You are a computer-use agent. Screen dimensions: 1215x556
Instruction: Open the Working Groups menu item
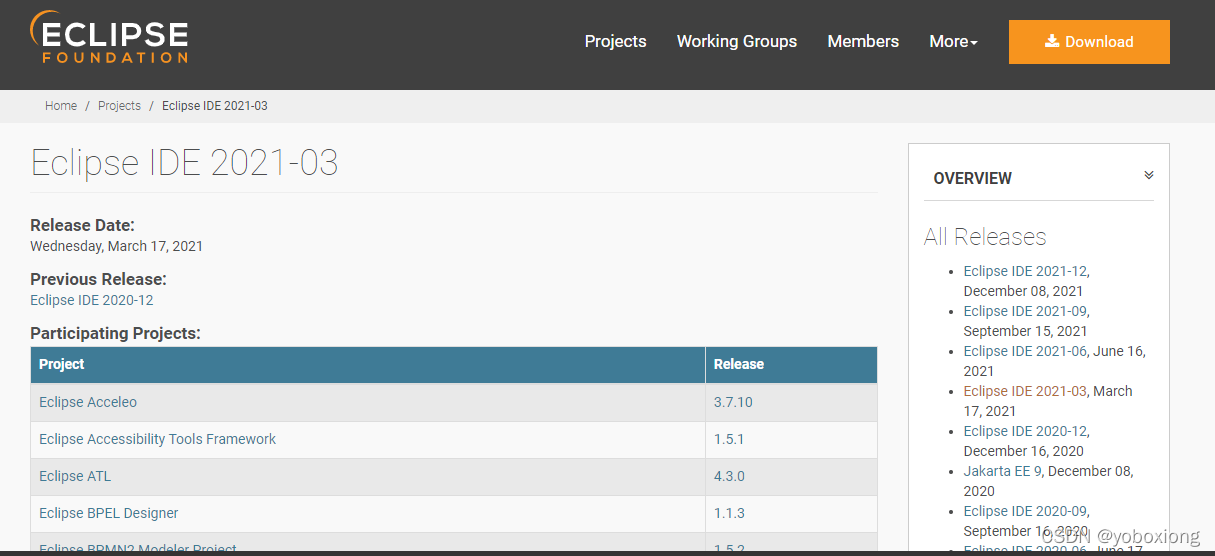coord(737,41)
